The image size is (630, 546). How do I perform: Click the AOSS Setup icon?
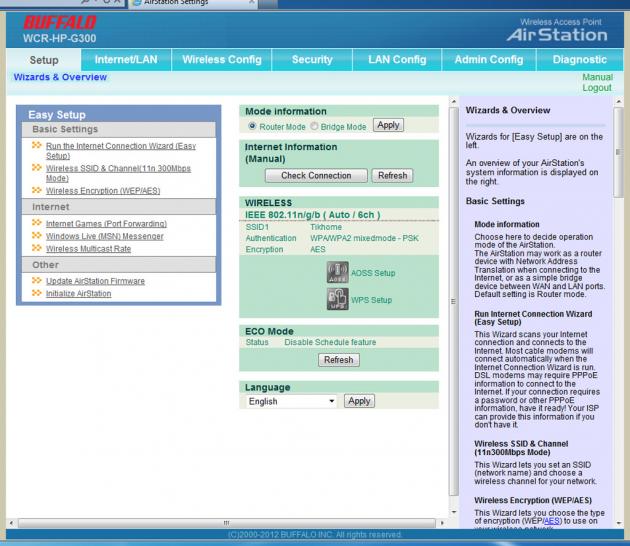(337, 270)
